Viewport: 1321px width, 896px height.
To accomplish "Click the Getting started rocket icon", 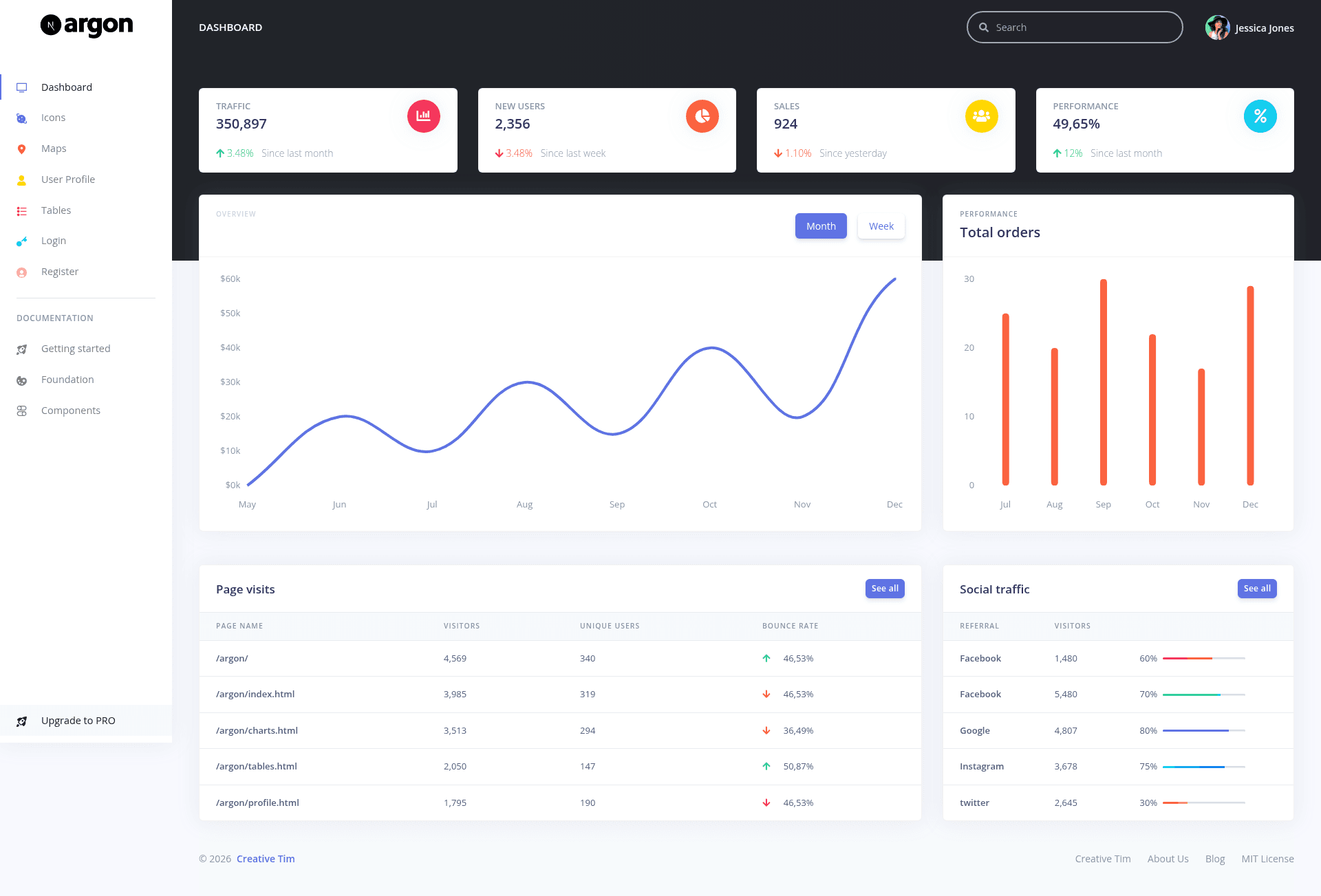I will 22,349.
